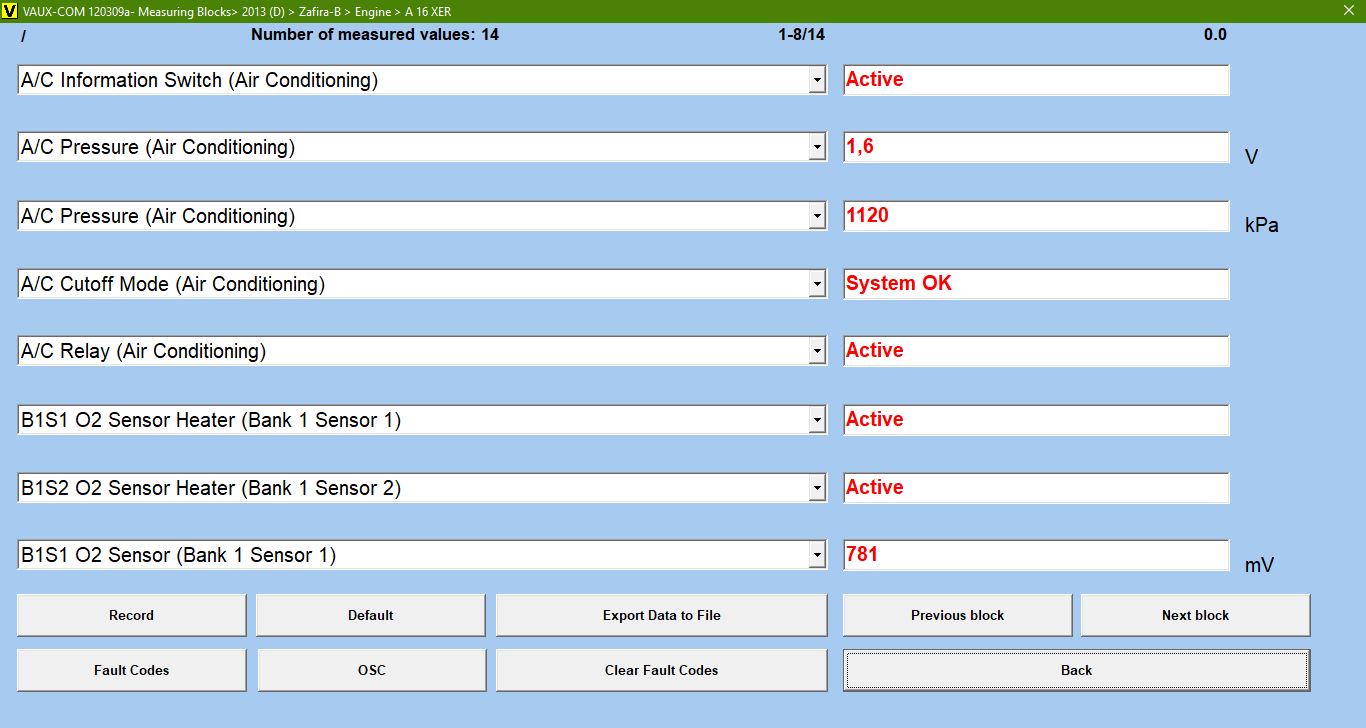The image size is (1366, 728).
Task: Click the VAUX-COM app icon in title bar
Action: point(10,11)
